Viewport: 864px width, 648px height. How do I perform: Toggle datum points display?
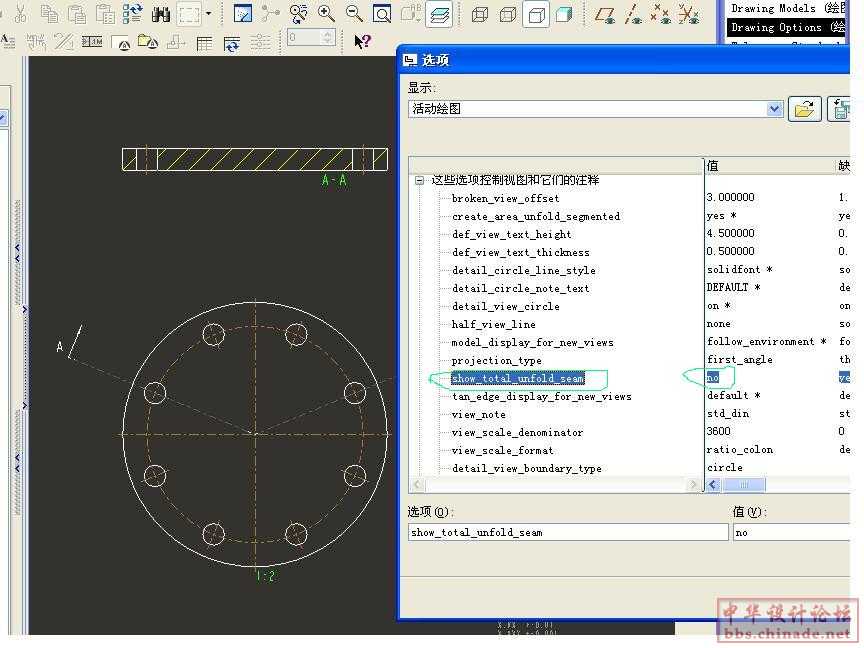tap(660, 14)
